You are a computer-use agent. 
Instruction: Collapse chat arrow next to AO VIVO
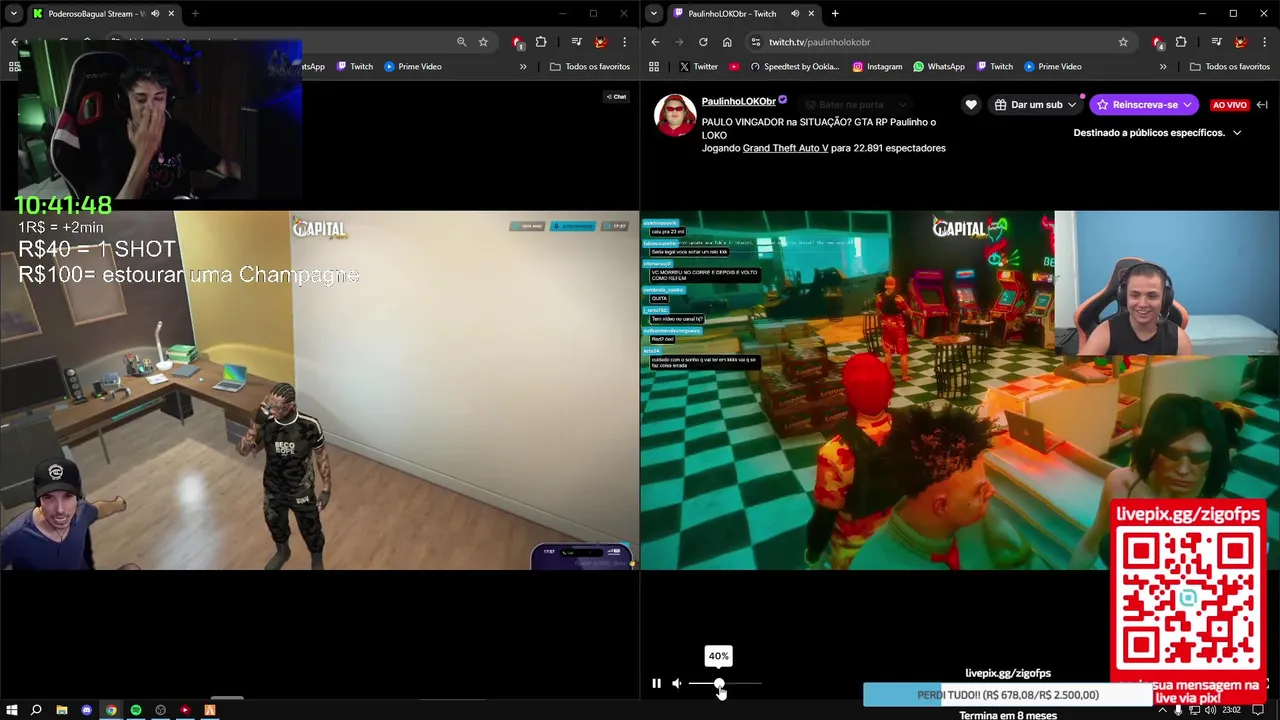coord(1262,105)
